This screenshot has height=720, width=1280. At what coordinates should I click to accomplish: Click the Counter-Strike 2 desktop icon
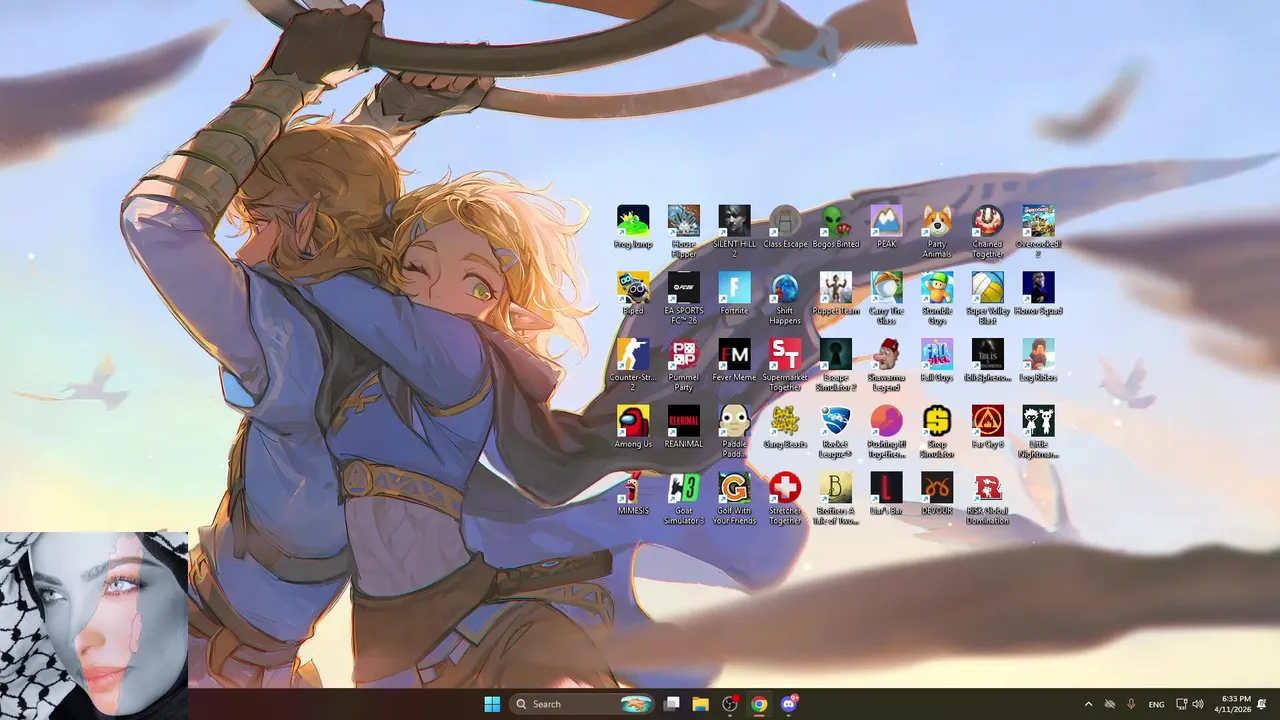633,366
